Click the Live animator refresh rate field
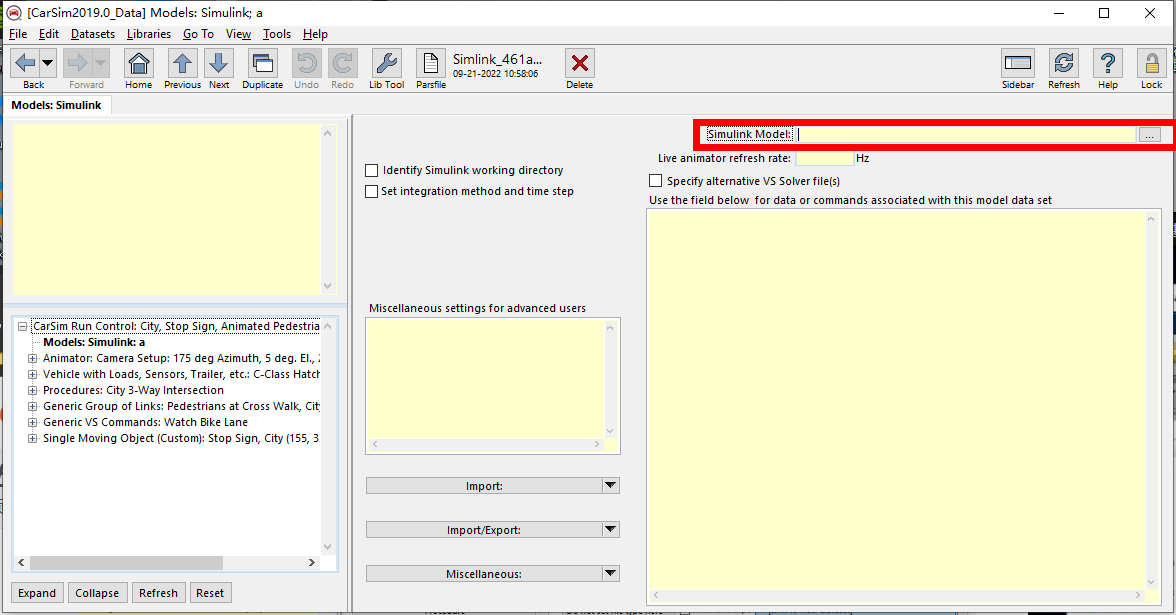 824,158
